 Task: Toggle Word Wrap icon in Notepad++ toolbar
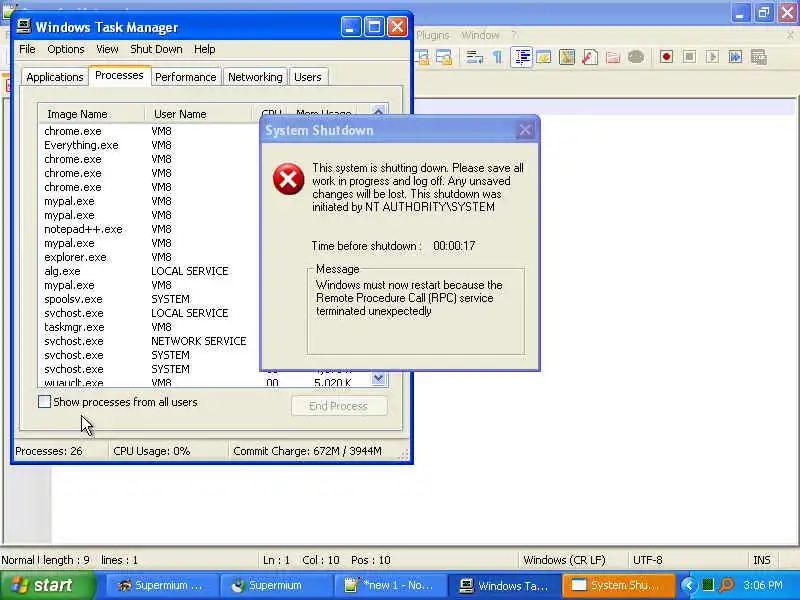[x=474, y=57]
